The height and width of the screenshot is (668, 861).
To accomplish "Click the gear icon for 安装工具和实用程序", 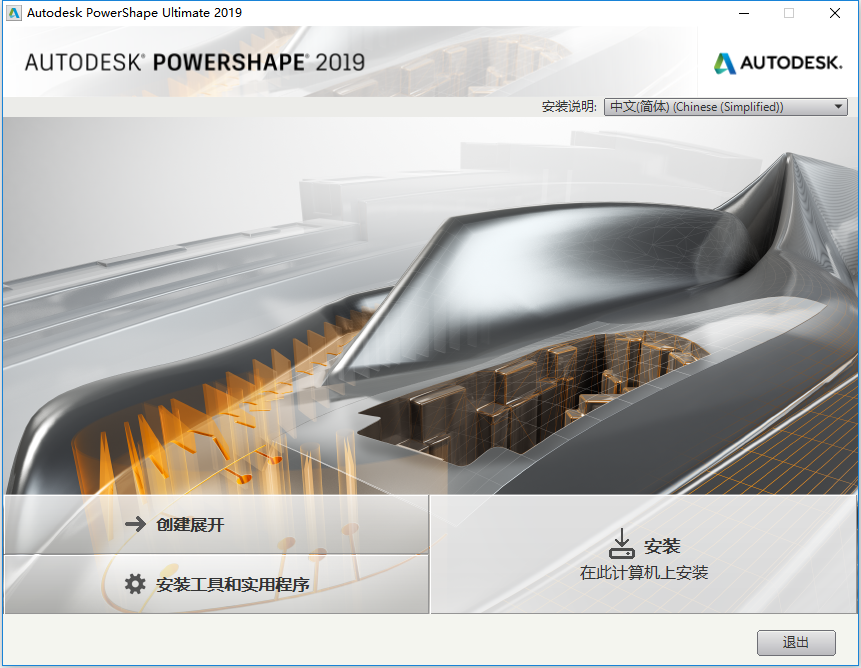I will [x=135, y=584].
